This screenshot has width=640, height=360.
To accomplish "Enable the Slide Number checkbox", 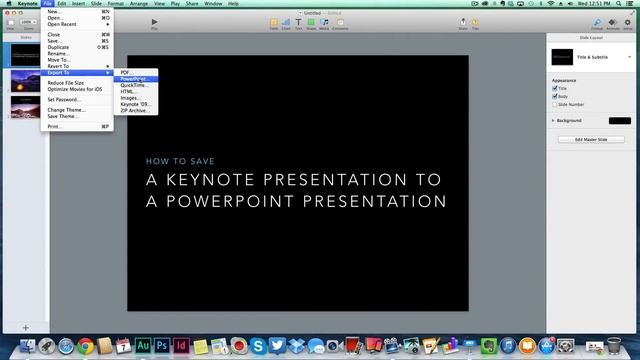I will [x=555, y=104].
